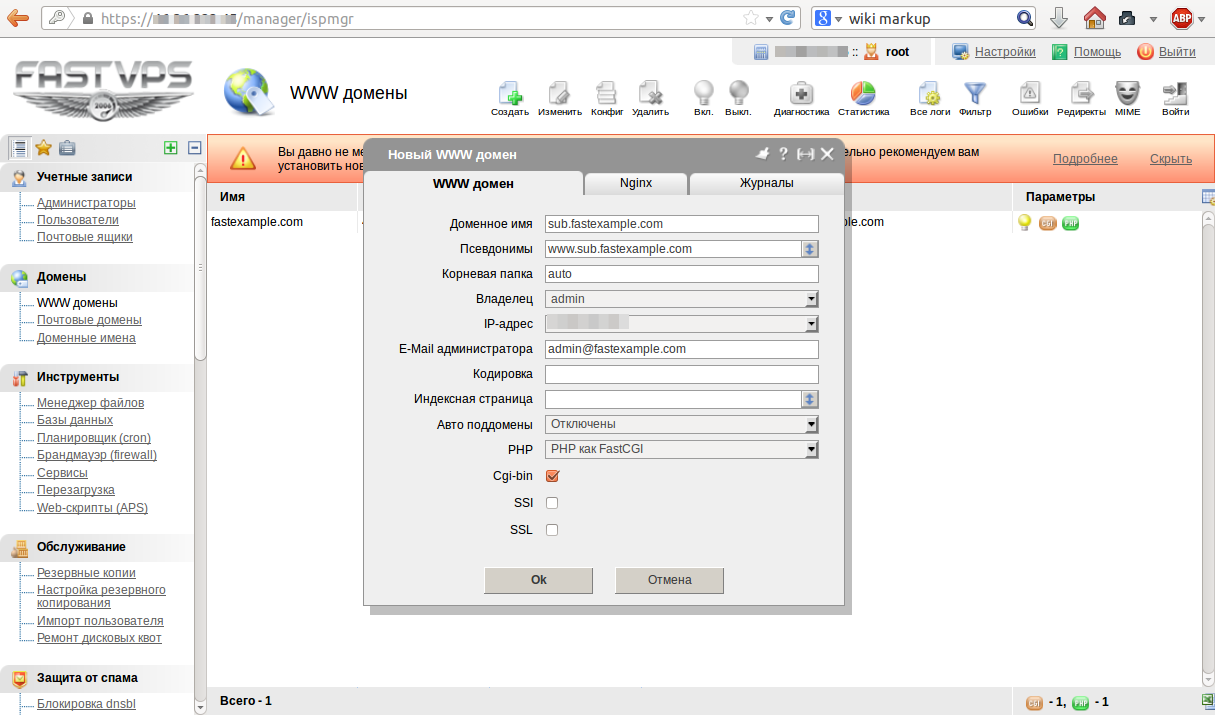Open the Статистика pie chart icon

click(864, 93)
